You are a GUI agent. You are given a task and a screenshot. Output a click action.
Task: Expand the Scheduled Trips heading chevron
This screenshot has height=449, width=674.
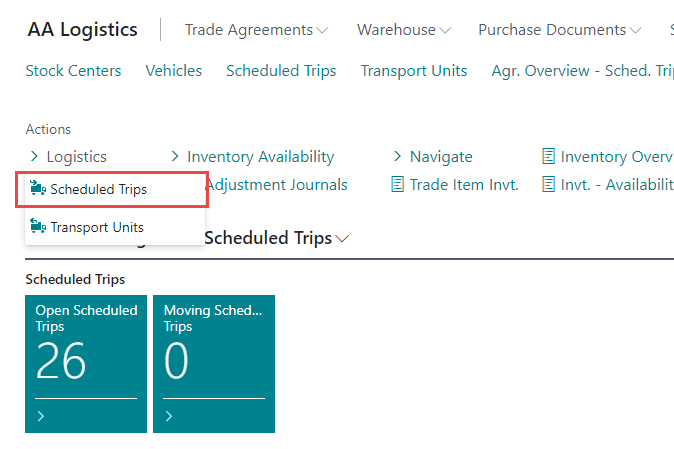pyautogui.click(x=343, y=239)
